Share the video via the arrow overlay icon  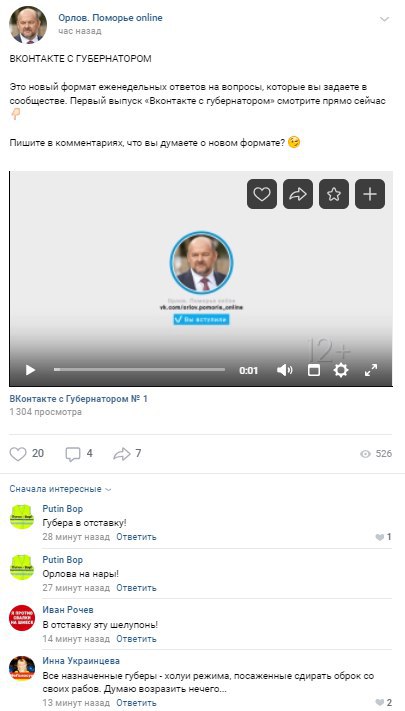tap(298, 194)
